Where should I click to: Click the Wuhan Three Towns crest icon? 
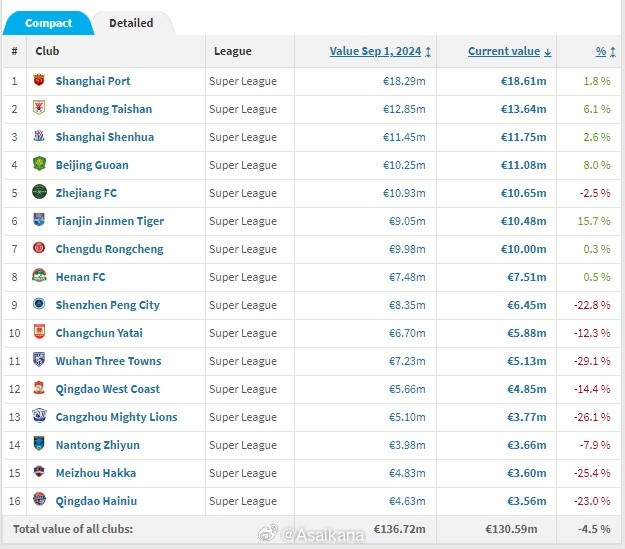click(x=39, y=361)
